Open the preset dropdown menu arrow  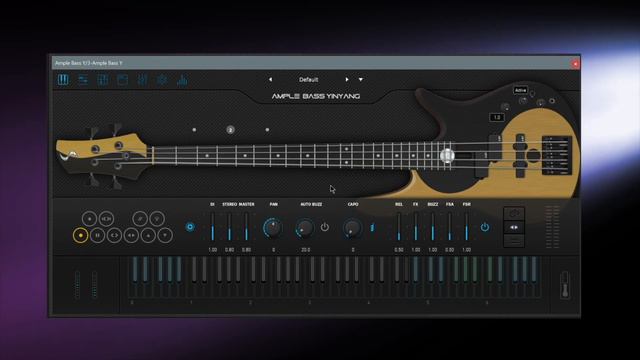[x=361, y=80]
